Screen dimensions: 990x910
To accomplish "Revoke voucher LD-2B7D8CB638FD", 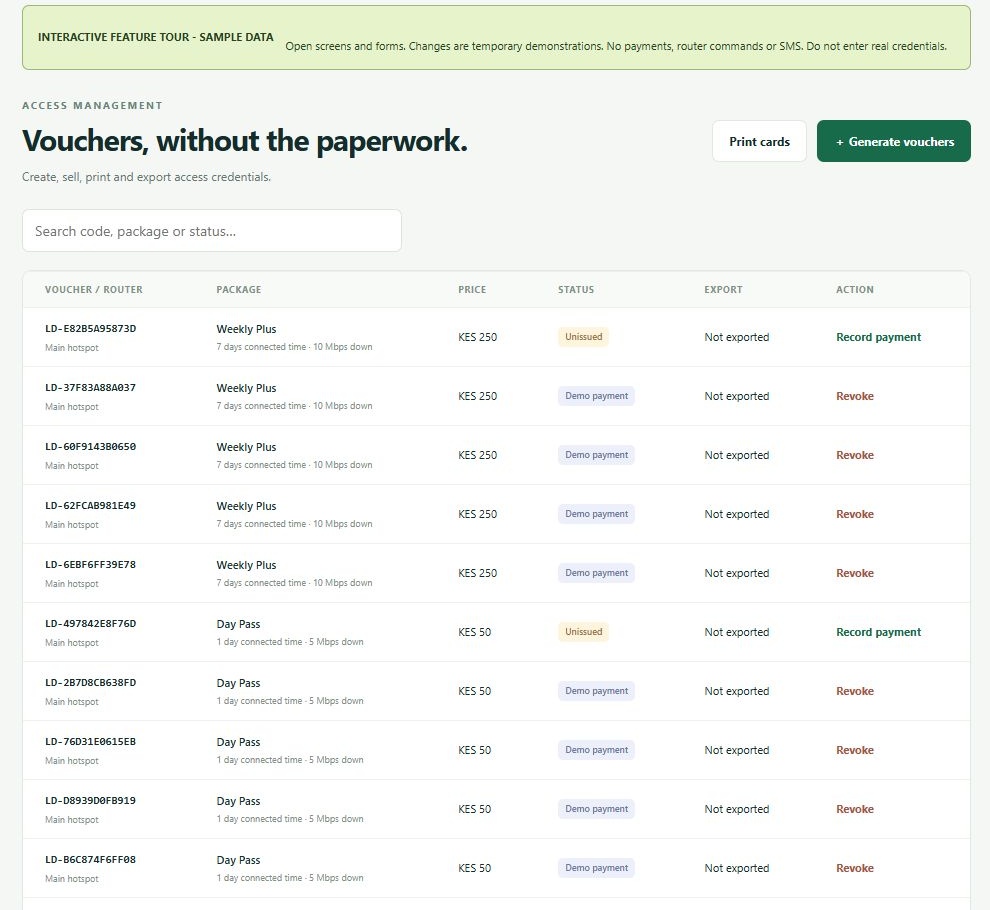I will click(855, 691).
